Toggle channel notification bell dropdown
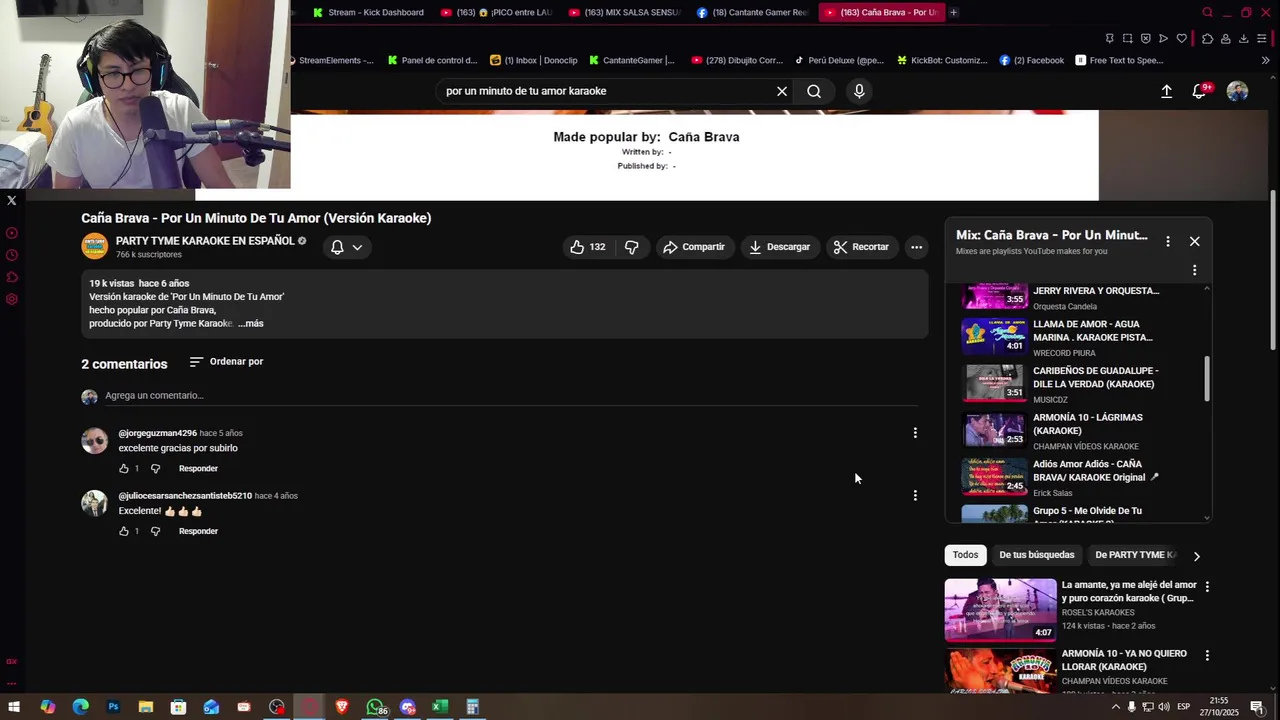The height and width of the screenshot is (720, 1280). tap(346, 247)
